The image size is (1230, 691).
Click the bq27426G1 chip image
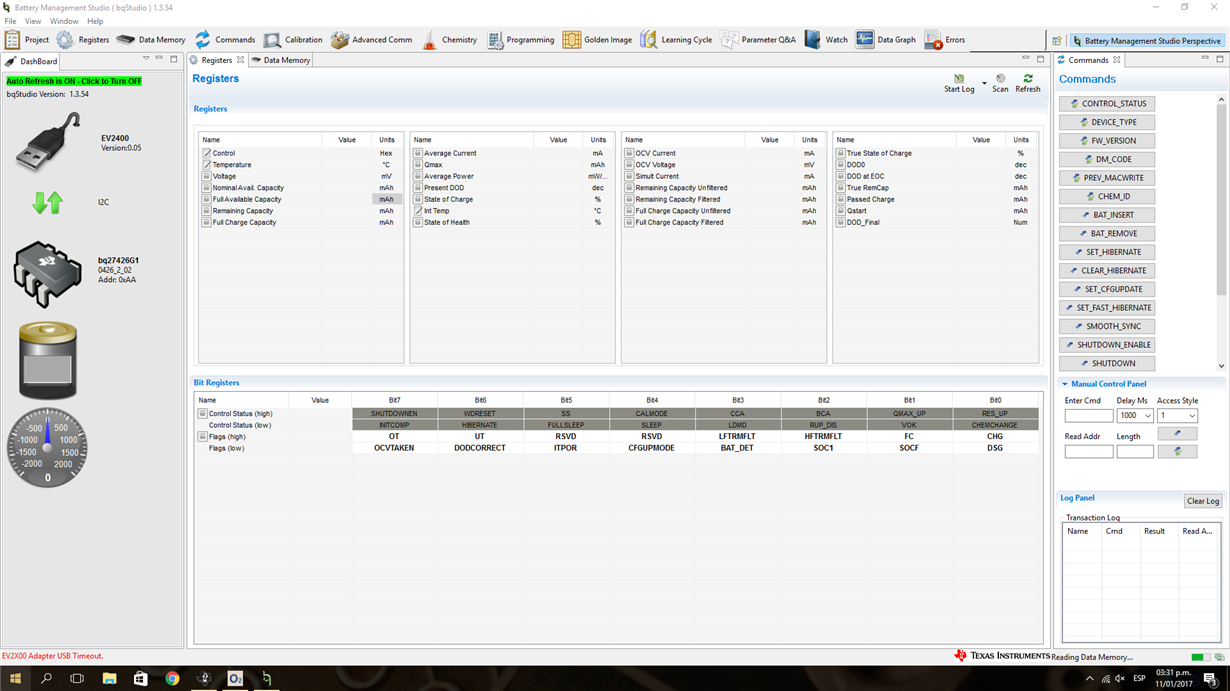(48, 273)
